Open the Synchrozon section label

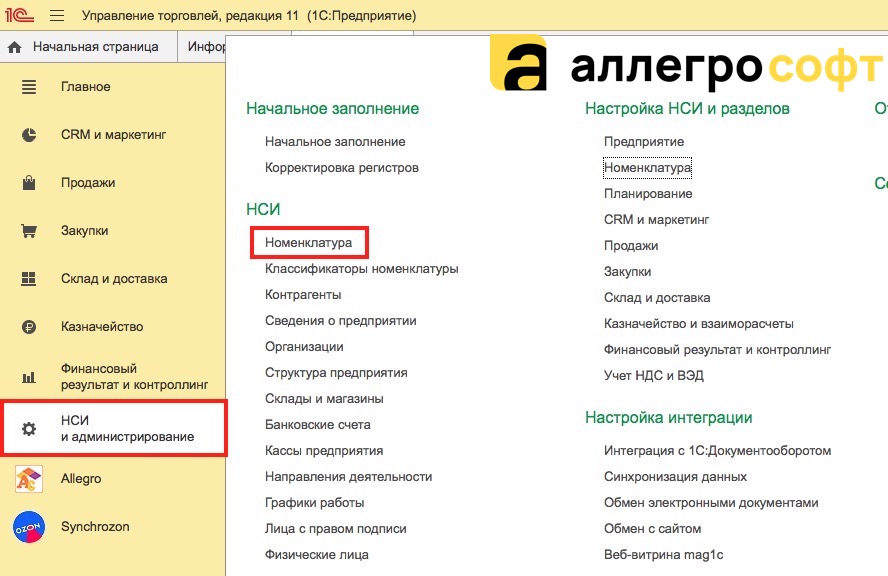coord(95,527)
